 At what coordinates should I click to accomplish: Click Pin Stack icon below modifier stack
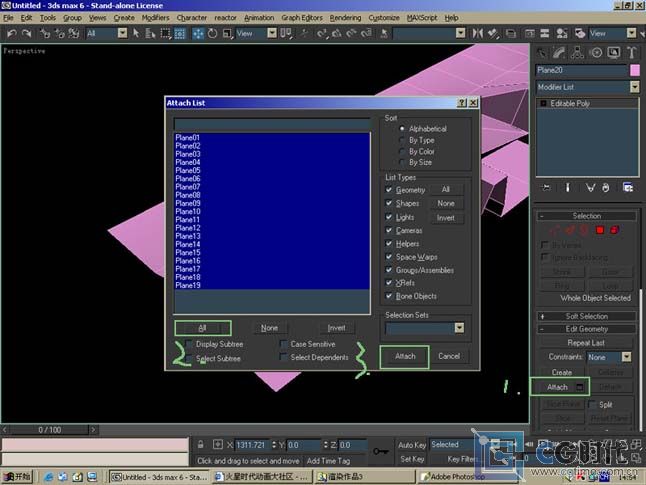[x=546, y=188]
